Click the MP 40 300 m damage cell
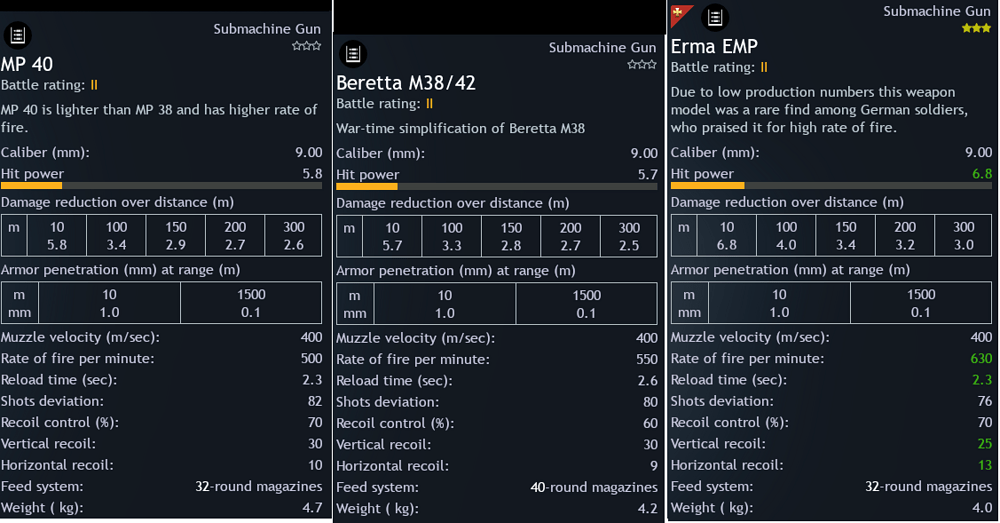This screenshot has width=1000, height=523. [x=293, y=236]
